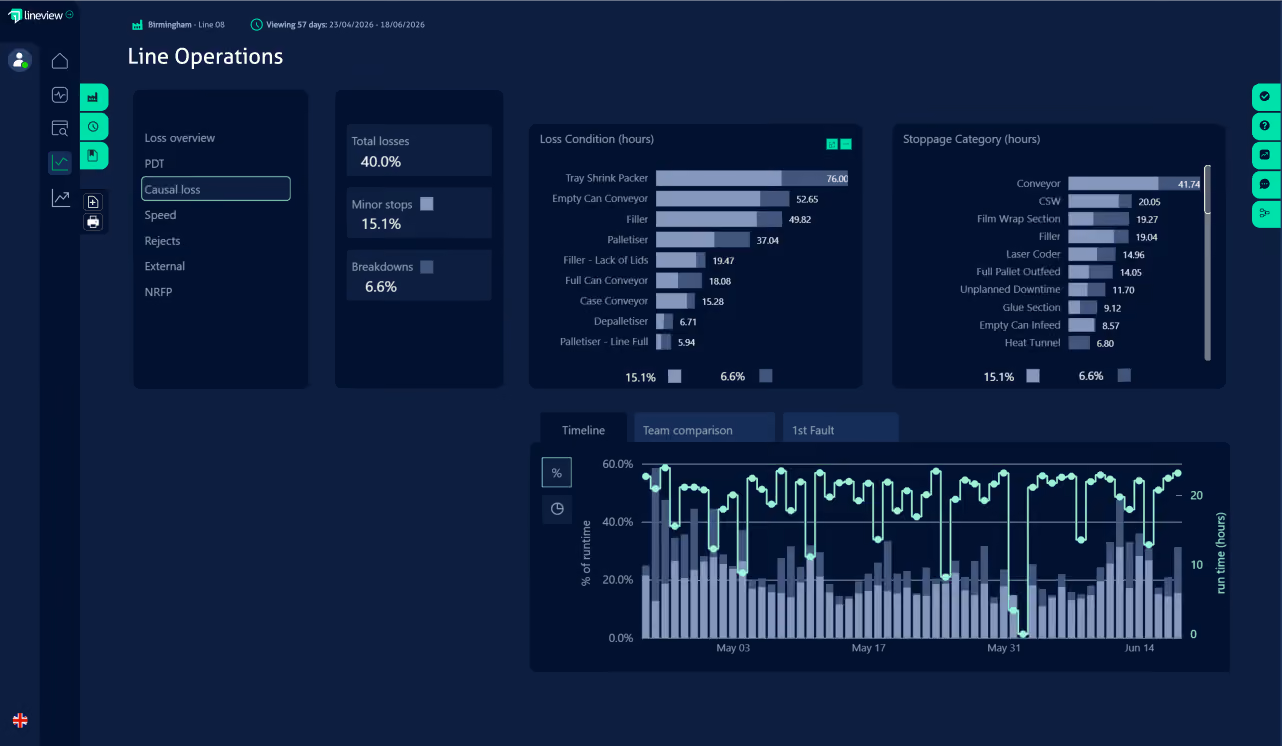
Task: Switch to the 1st Fault tab
Action: (840, 428)
